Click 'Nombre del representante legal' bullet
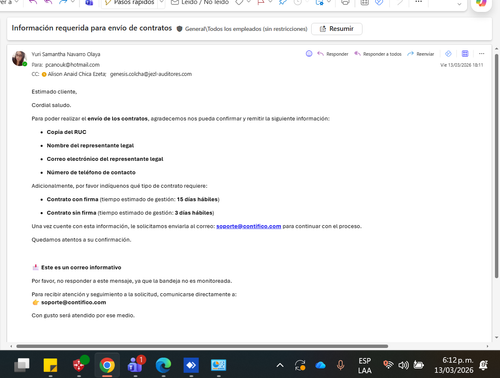Viewport: 500px width, 378px height. coord(90,145)
